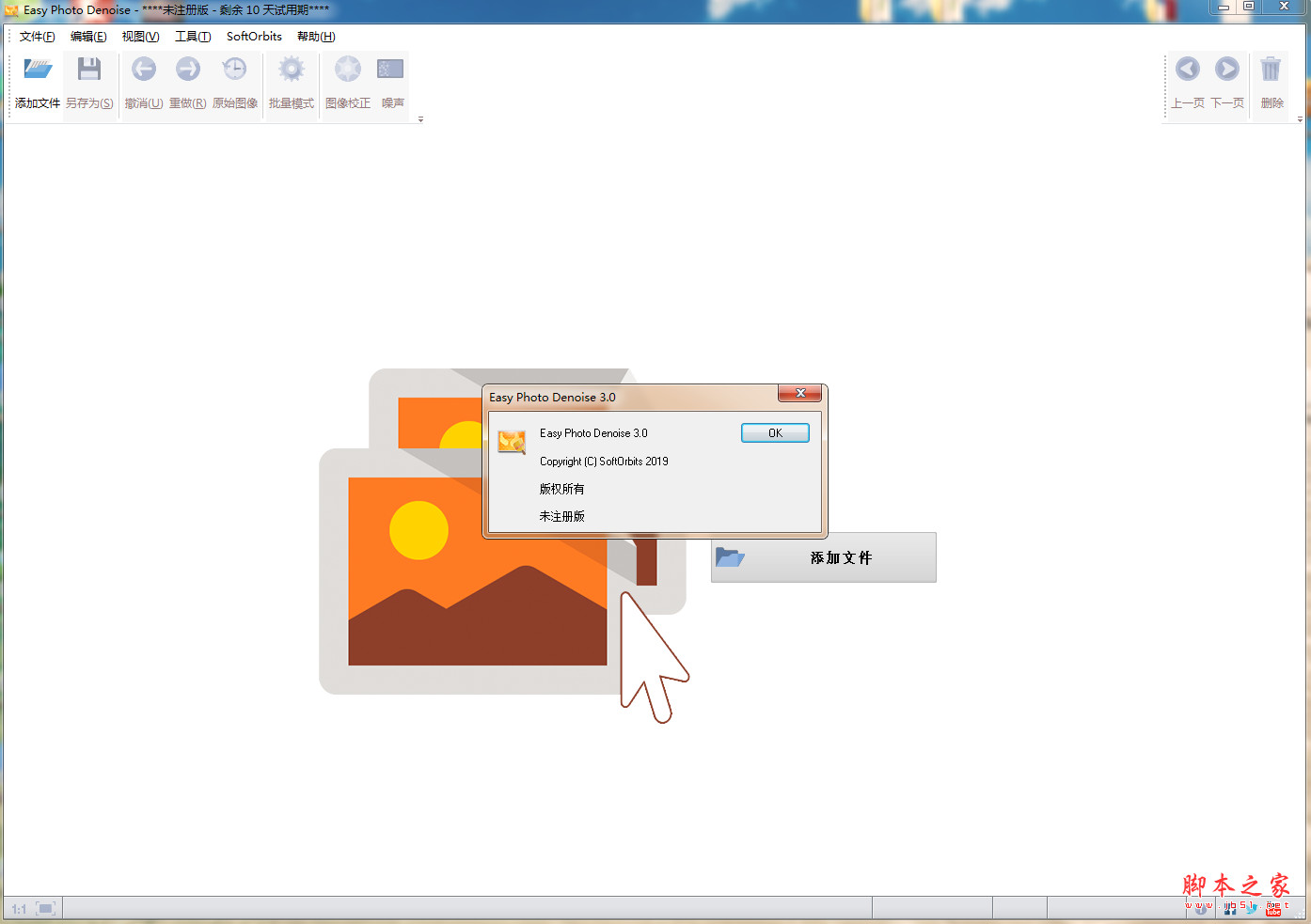Click the Delete (删除) trash can icon
This screenshot has height=924, width=1311.
1272,70
